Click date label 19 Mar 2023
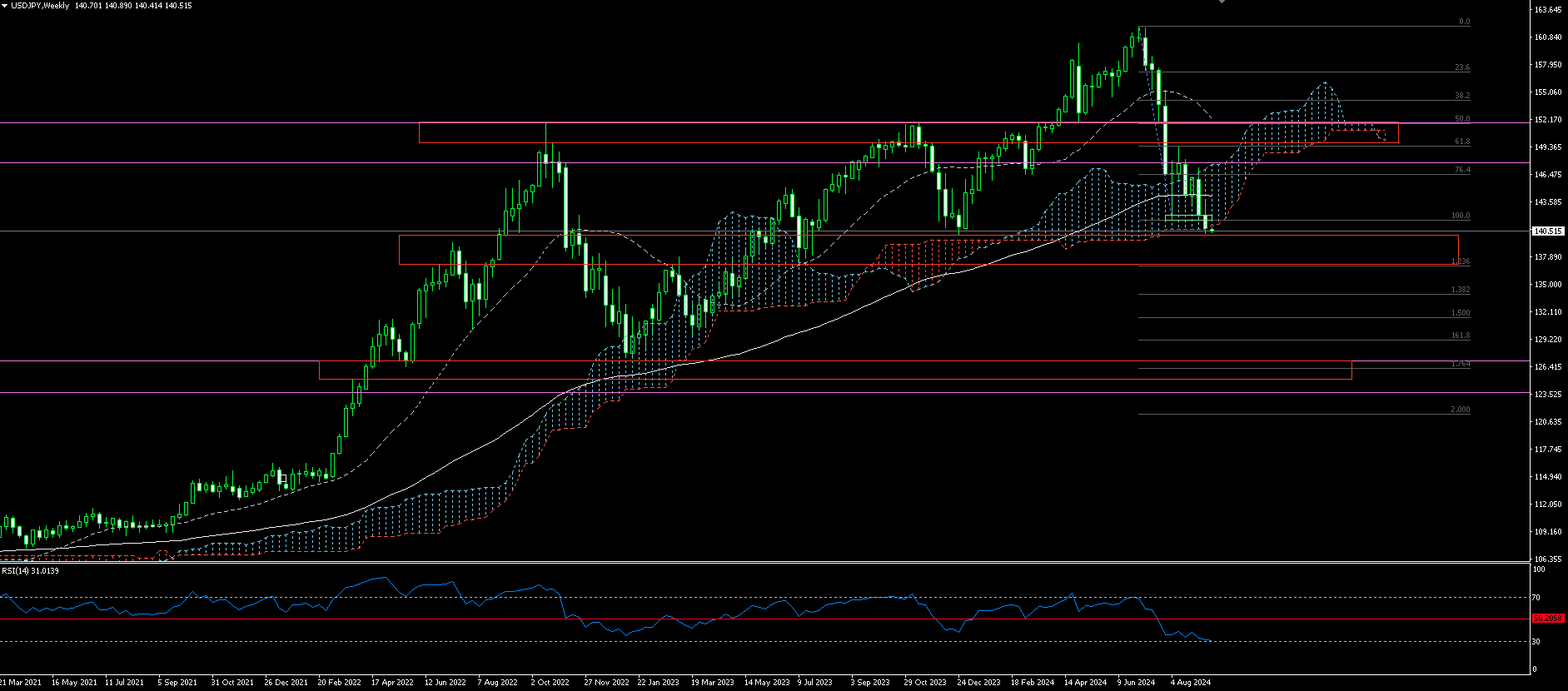Screen dimensions: 1568x691 coord(713,683)
